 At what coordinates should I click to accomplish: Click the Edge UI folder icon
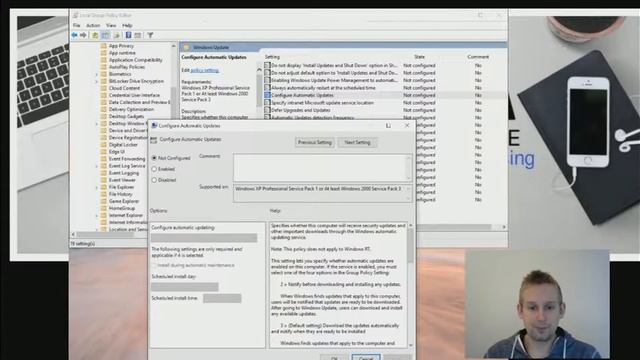click(104, 151)
